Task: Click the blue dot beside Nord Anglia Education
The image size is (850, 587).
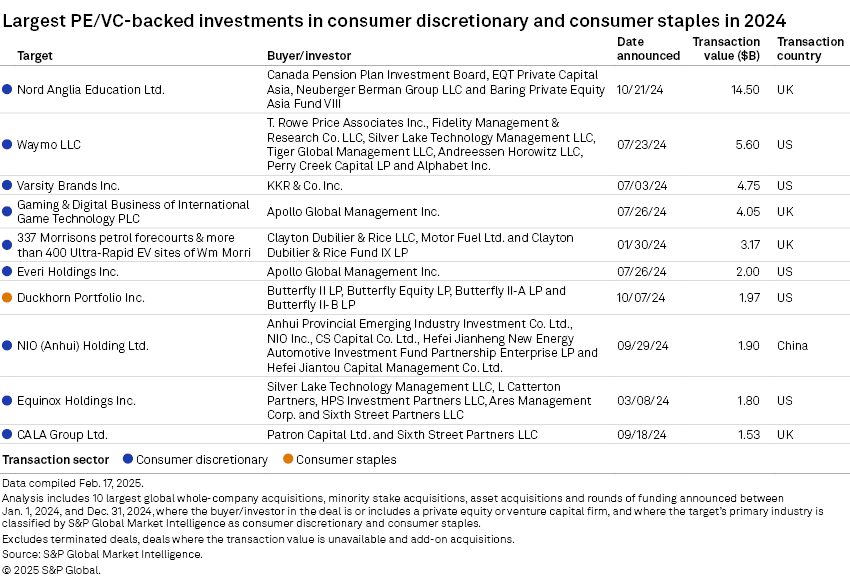Action: coord(8,89)
